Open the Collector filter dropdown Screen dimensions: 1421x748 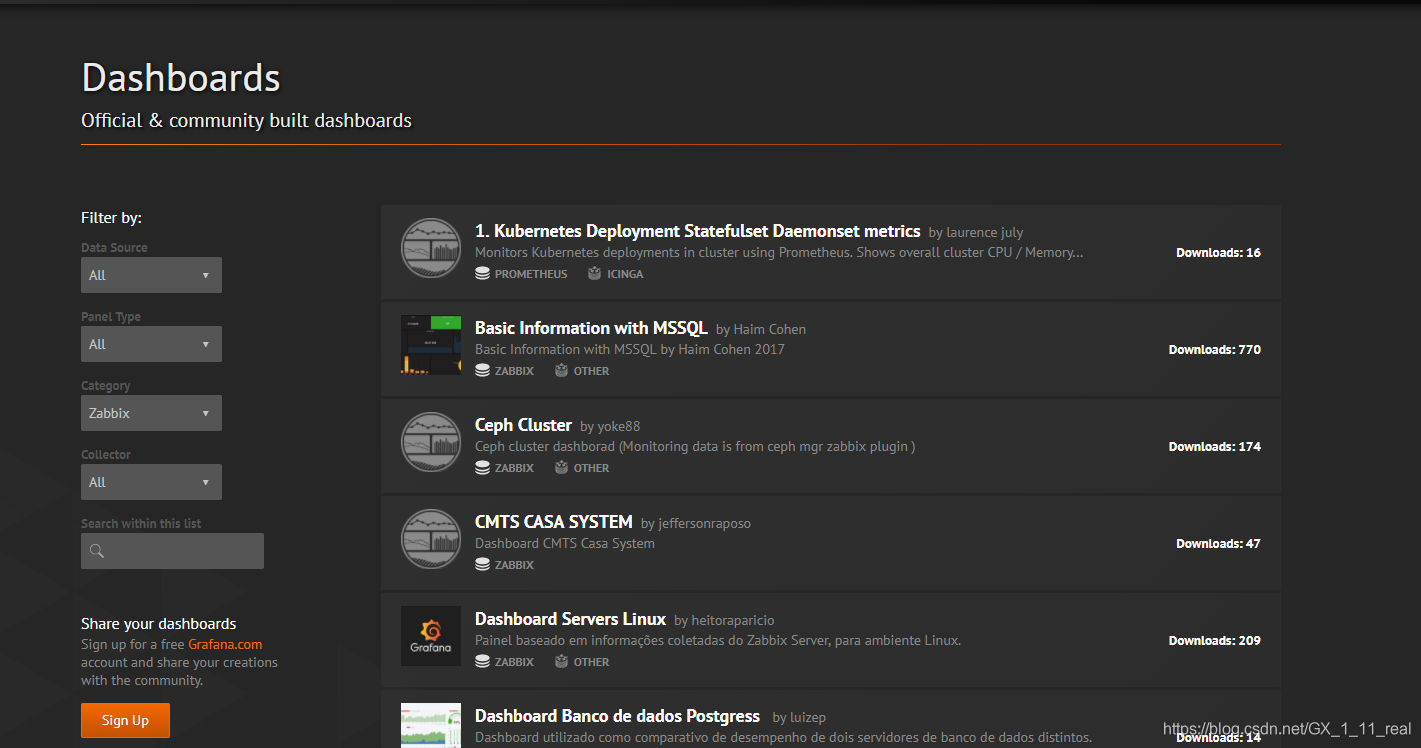click(151, 482)
